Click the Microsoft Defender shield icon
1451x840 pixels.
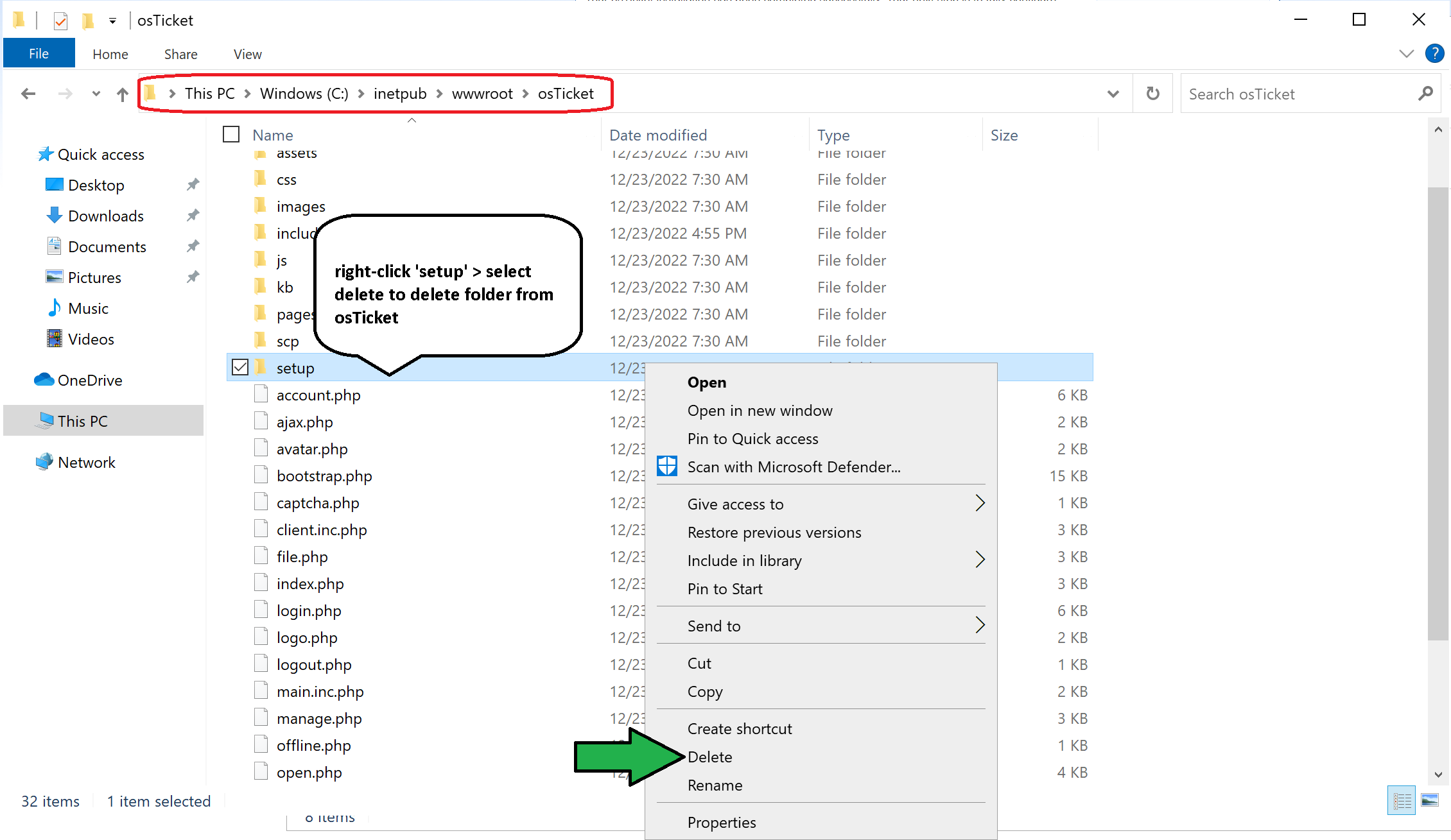point(667,467)
